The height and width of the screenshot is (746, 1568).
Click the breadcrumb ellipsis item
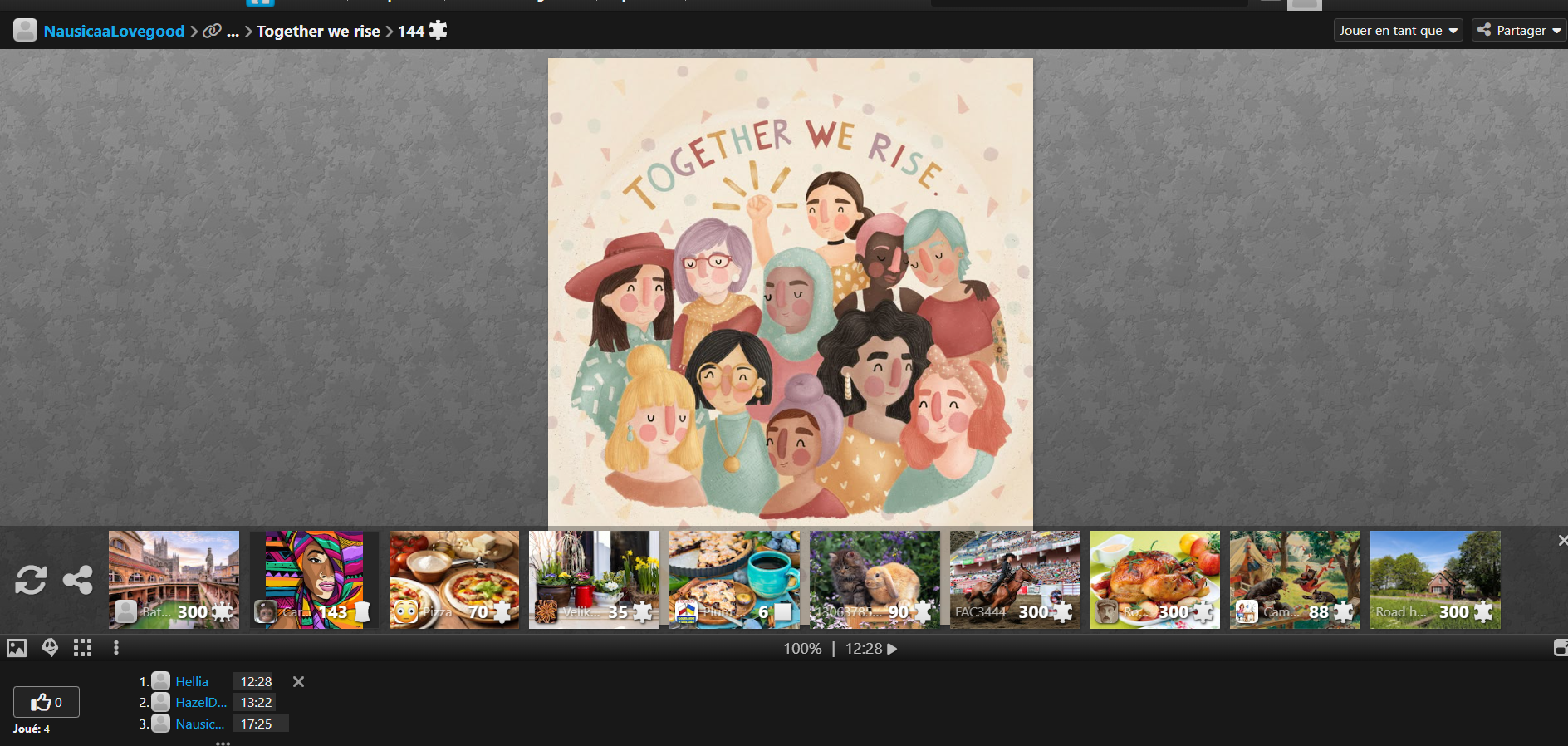pyautogui.click(x=233, y=31)
